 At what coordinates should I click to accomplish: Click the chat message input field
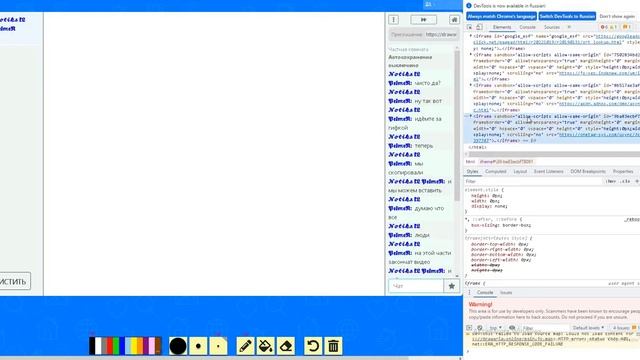click(416, 286)
